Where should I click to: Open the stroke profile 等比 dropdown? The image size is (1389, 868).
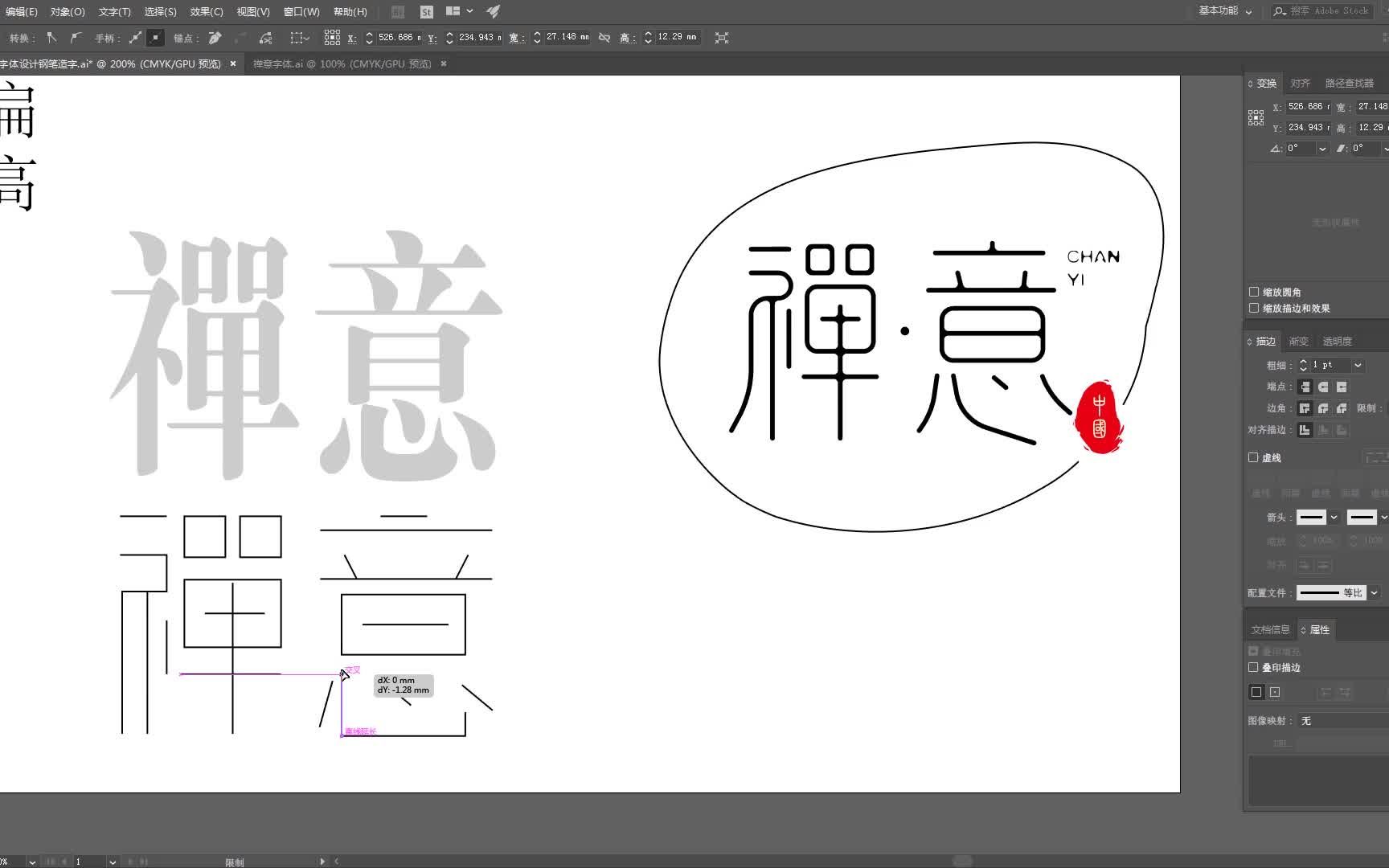[1374, 592]
